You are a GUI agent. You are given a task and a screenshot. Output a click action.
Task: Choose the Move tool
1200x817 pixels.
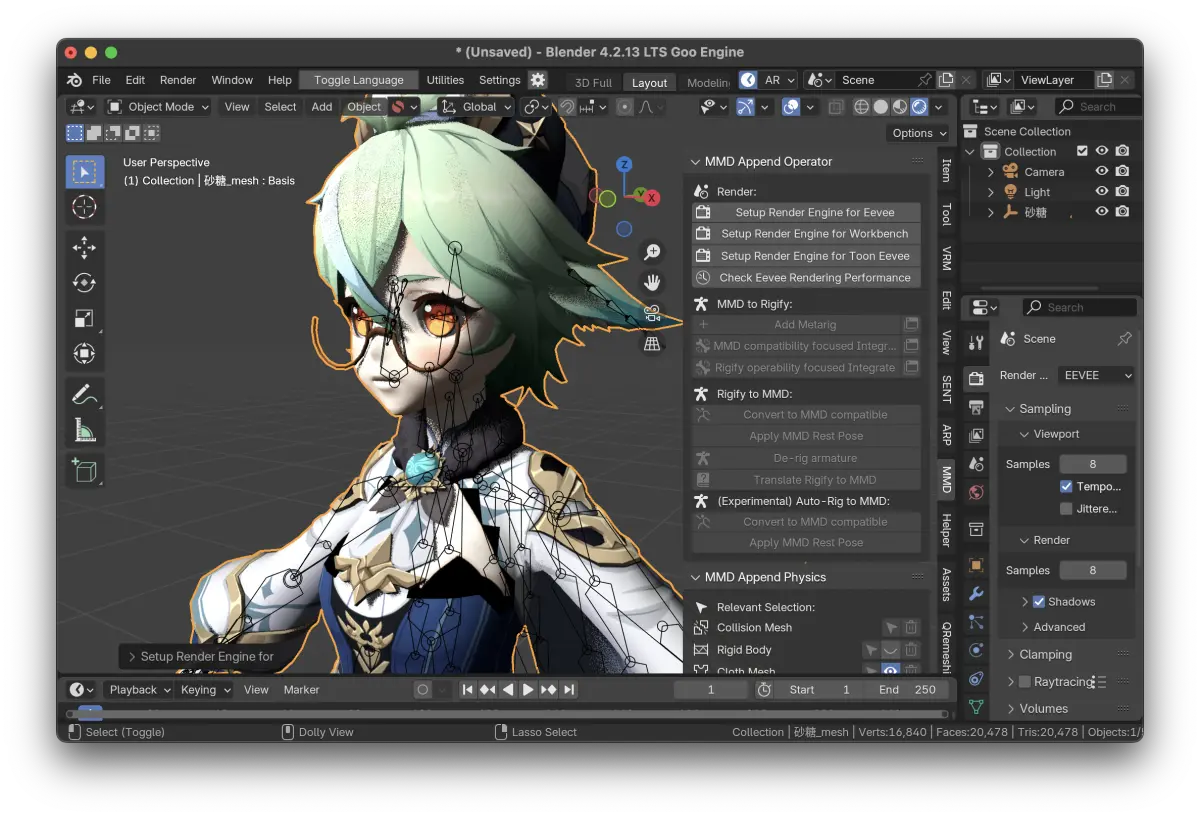tap(85, 248)
